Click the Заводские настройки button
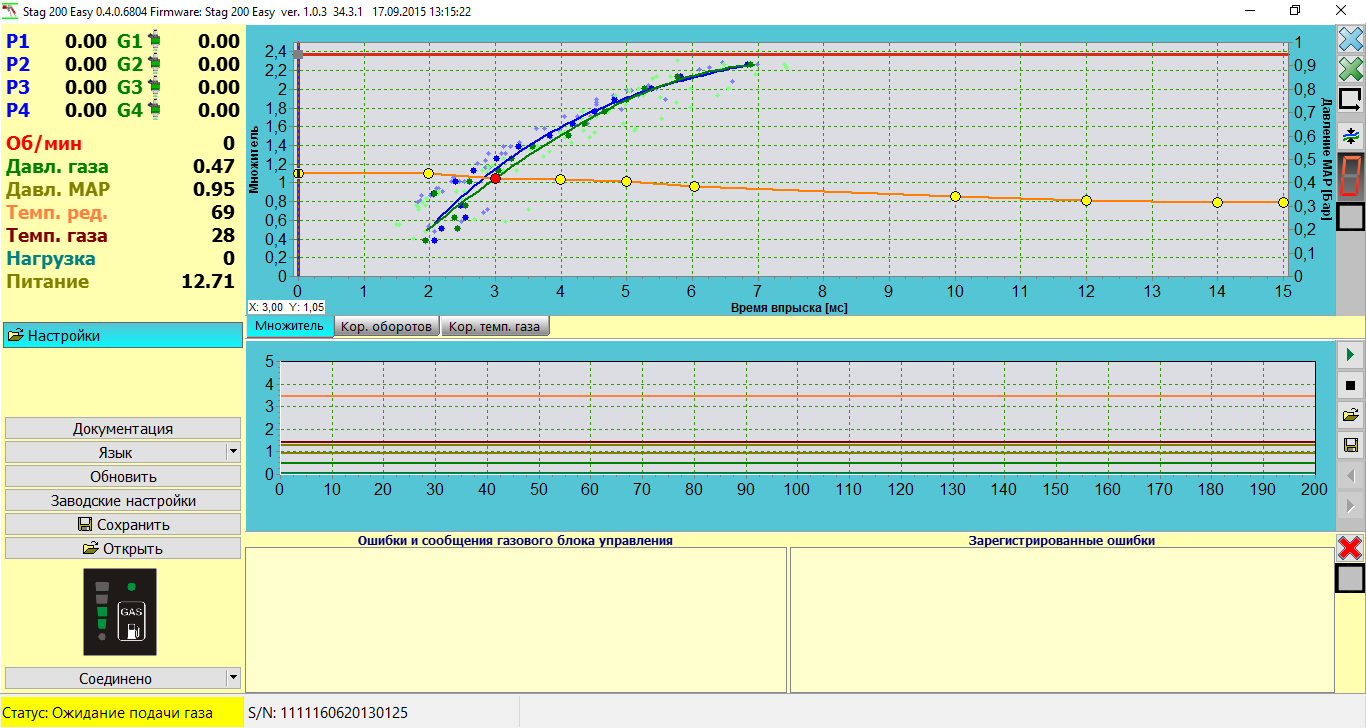 (x=123, y=500)
